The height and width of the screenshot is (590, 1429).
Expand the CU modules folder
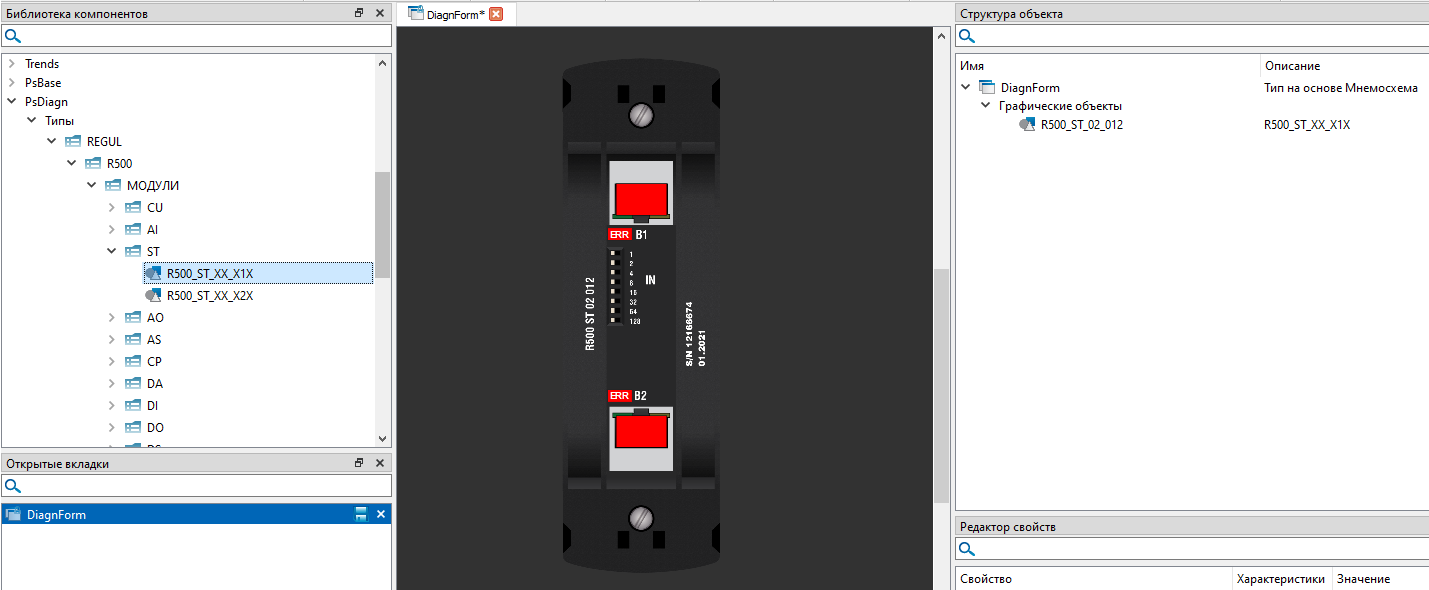[x=112, y=208]
